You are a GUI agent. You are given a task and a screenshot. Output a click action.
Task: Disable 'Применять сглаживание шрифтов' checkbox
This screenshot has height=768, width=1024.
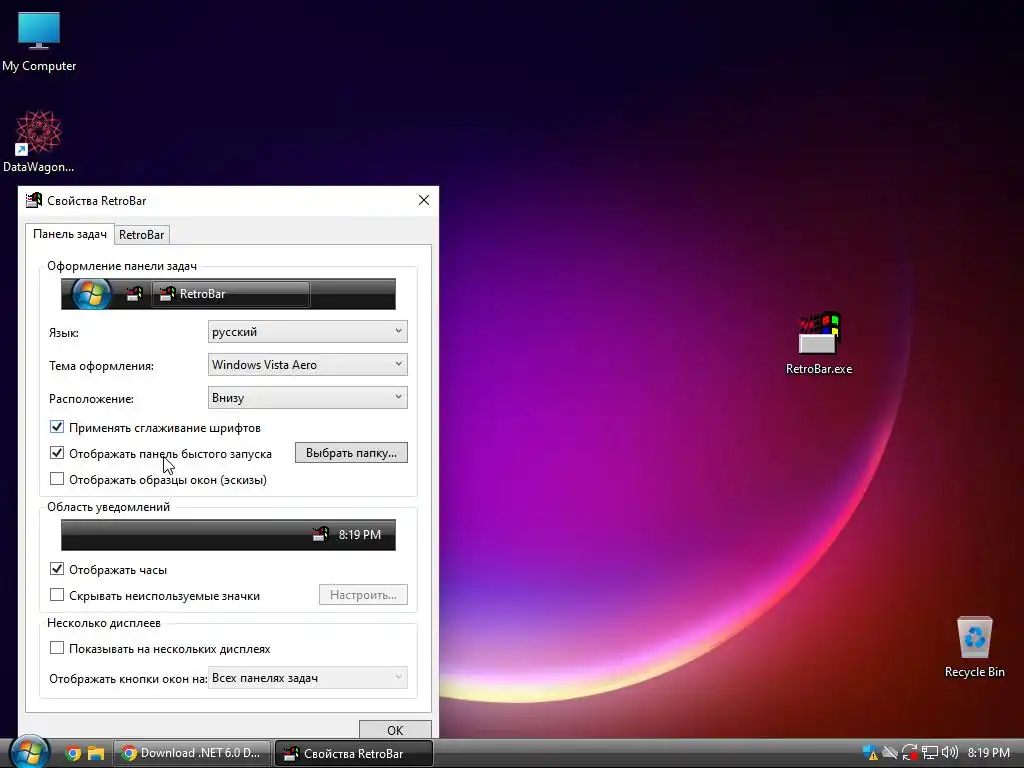point(57,427)
